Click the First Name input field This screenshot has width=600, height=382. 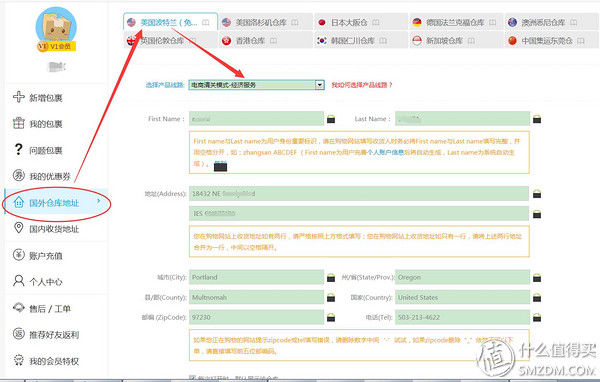[x=256, y=119]
